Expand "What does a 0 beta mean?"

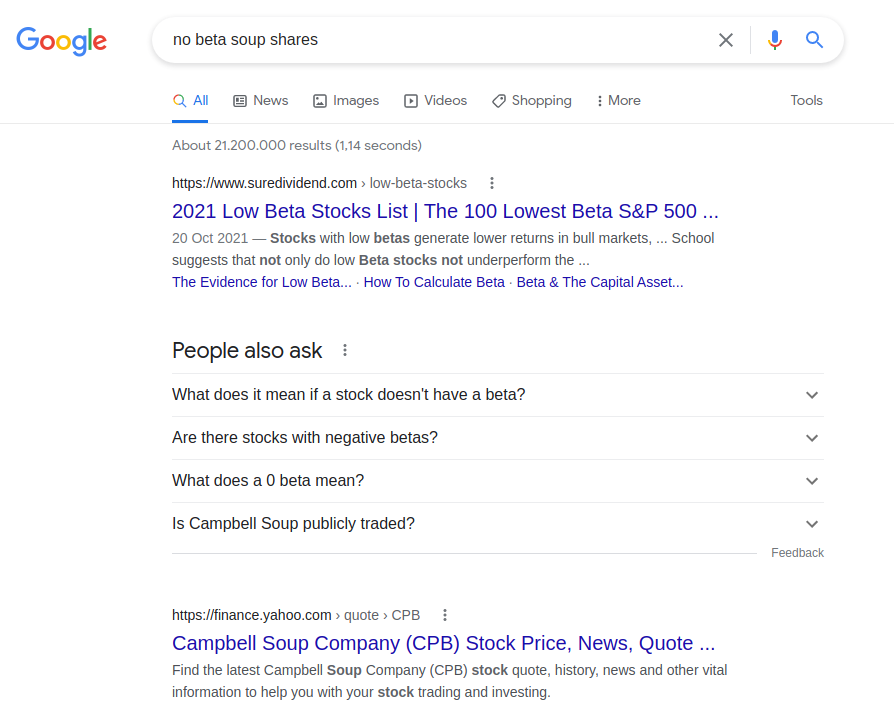click(495, 481)
